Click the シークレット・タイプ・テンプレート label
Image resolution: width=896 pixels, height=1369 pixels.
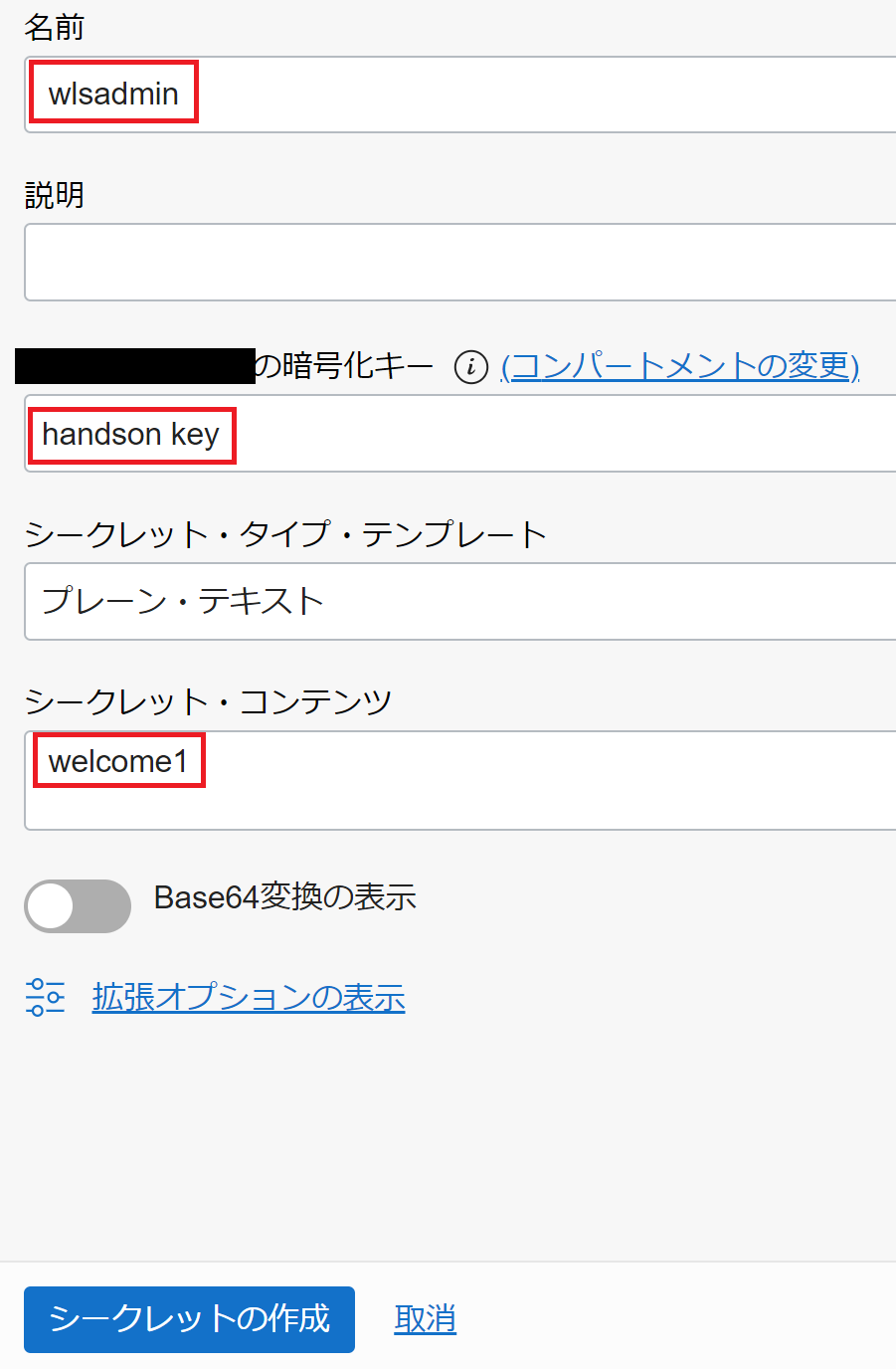pos(285,534)
